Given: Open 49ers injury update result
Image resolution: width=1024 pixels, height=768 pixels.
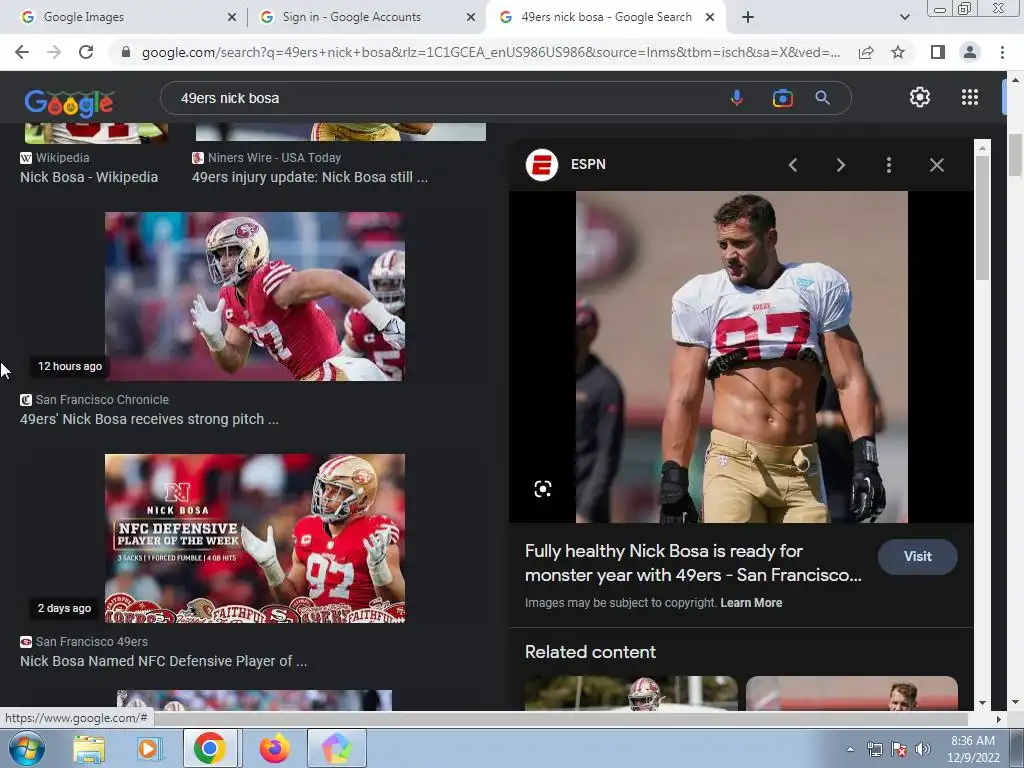Looking at the screenshot, I should coord(310,177).
